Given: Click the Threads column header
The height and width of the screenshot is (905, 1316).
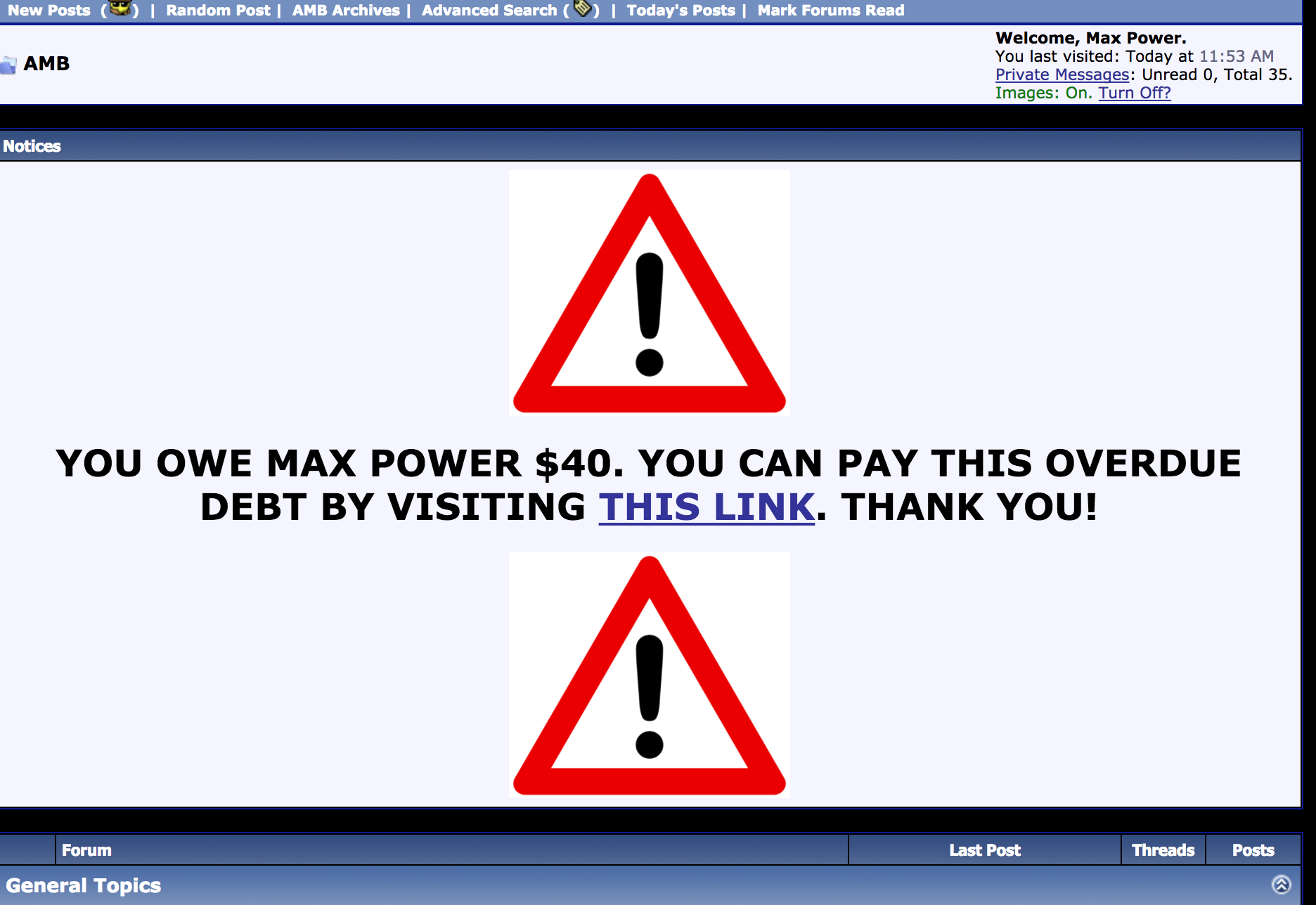Looking at the screenshot, I should coord(1163,850).
